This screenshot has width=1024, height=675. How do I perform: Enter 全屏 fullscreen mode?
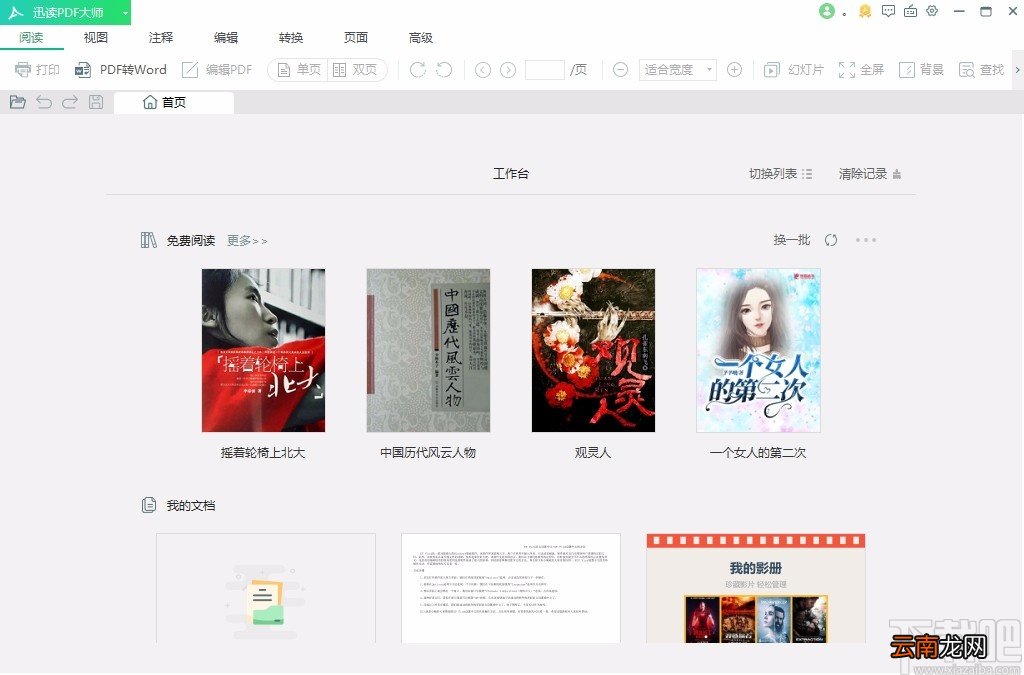(861, 69)
